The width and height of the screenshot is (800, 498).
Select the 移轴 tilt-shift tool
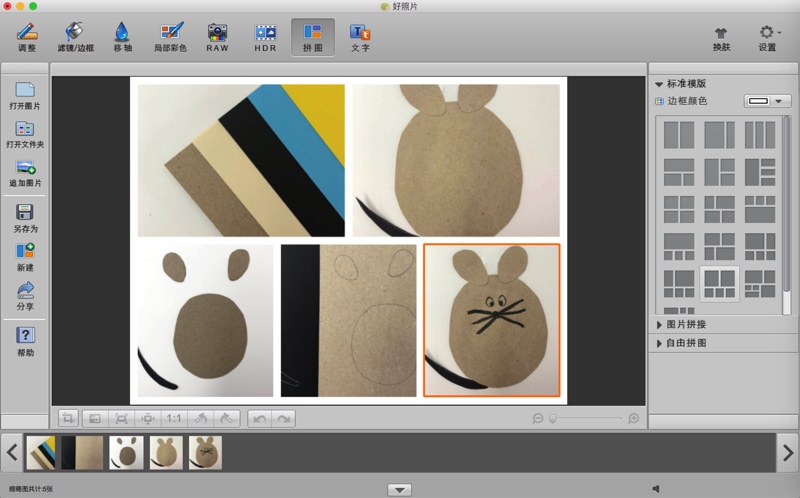122,37
